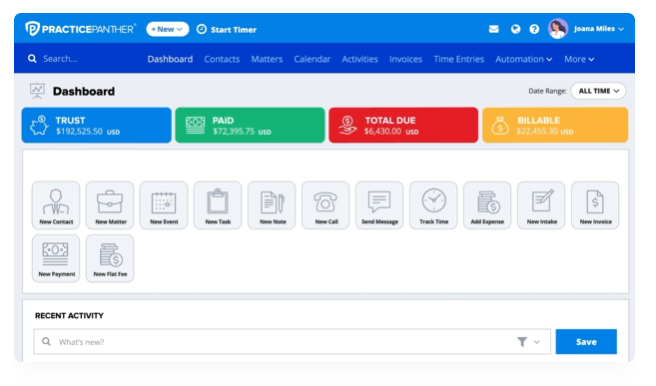The height and width of the screenshot is (386, 656).
Task: Open the PAID amount card
Action: tap(250, 125)
